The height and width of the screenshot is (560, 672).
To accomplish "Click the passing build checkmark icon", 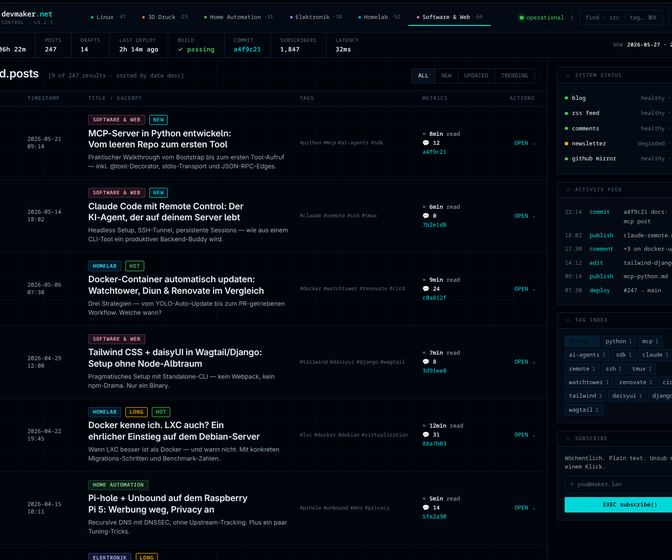I will pyautogui.click(x=180, y=49).
